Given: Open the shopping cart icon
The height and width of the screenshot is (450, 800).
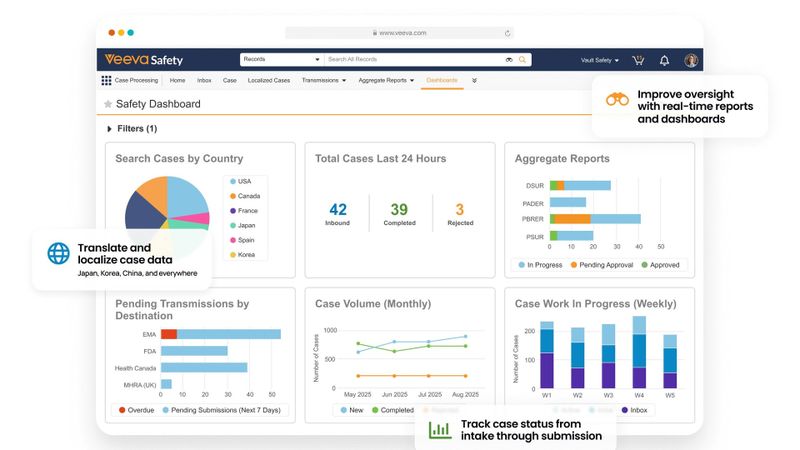Looking at the screenshot, I should coord(638,60).
